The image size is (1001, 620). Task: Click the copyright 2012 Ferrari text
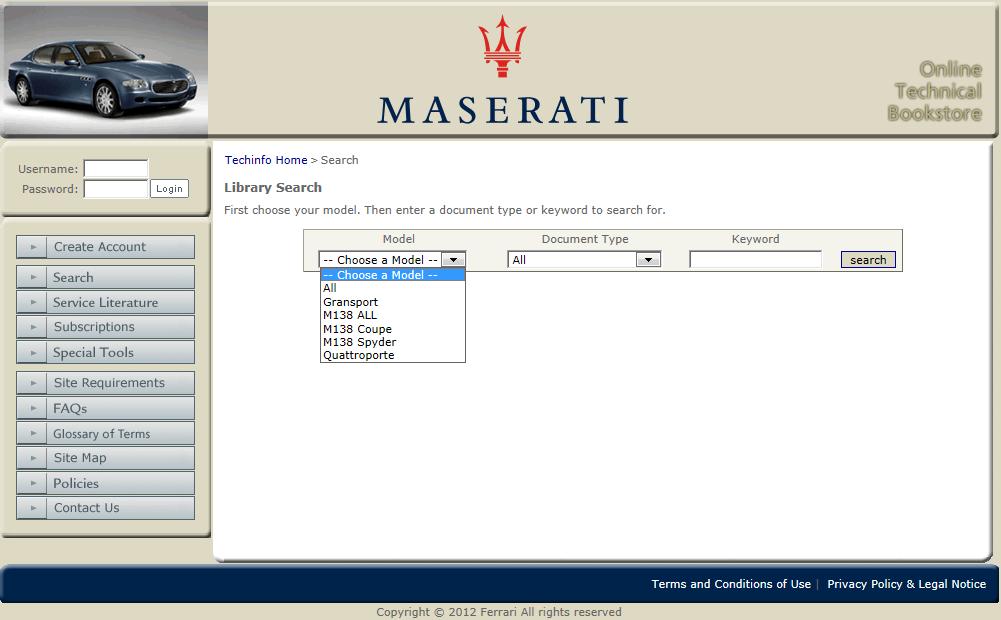pyautogui.click(x=499, y=612)
